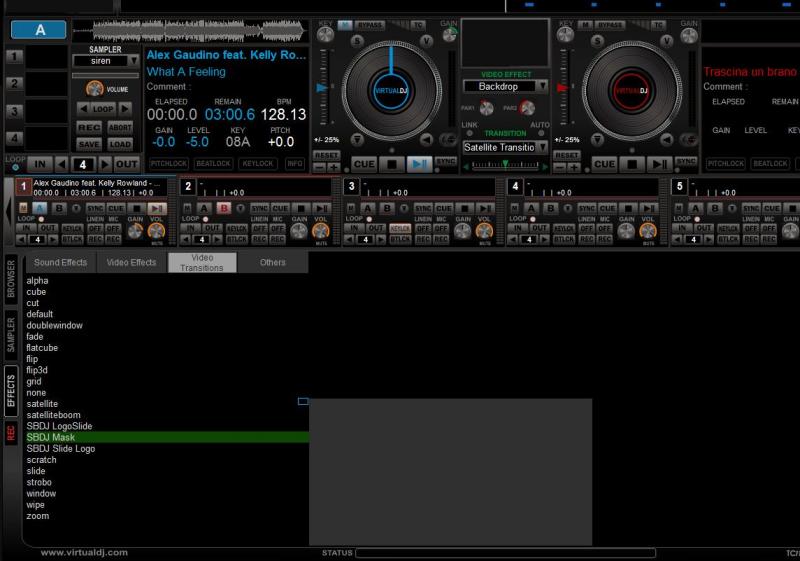
Task: Click the right deck CUE button
Action: (604, 164)
